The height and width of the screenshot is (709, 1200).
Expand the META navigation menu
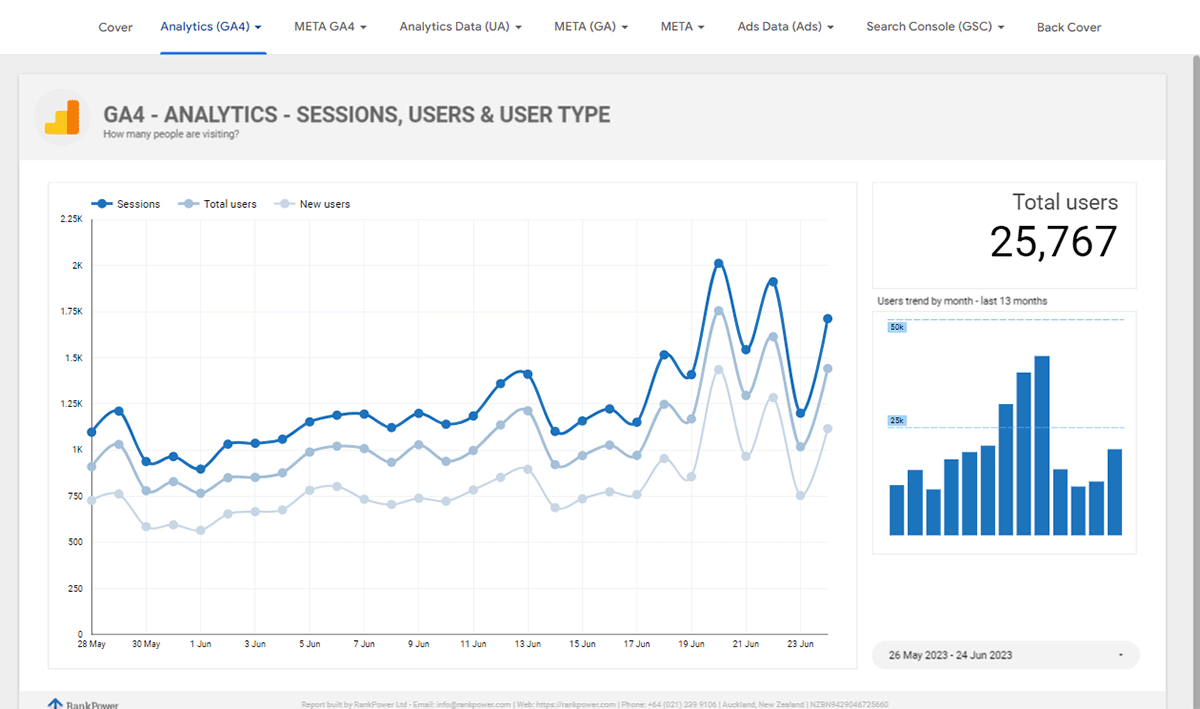pyautogui.click(x=683, y=27)
